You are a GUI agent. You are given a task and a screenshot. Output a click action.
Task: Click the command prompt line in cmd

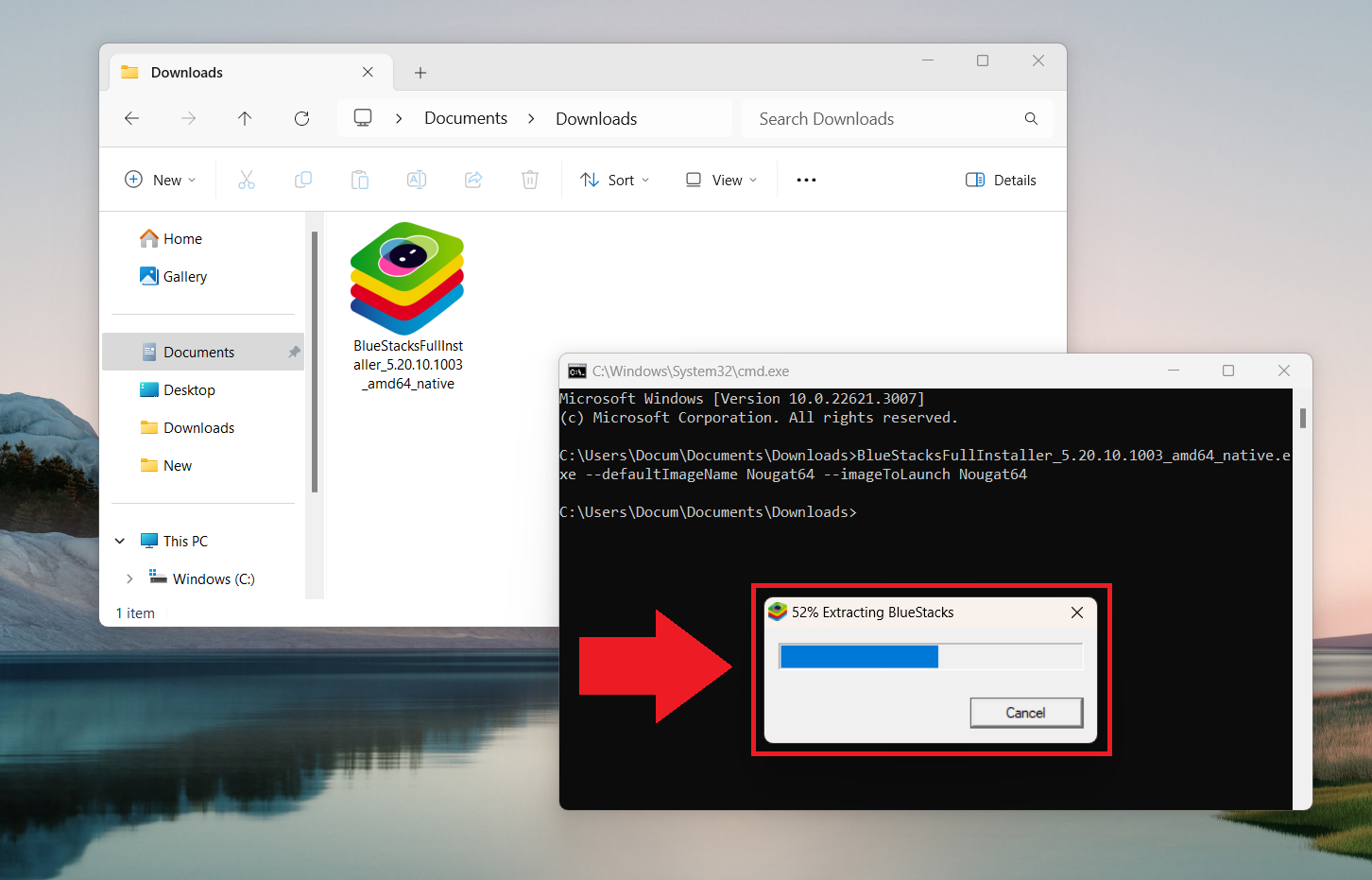(709, 512)
